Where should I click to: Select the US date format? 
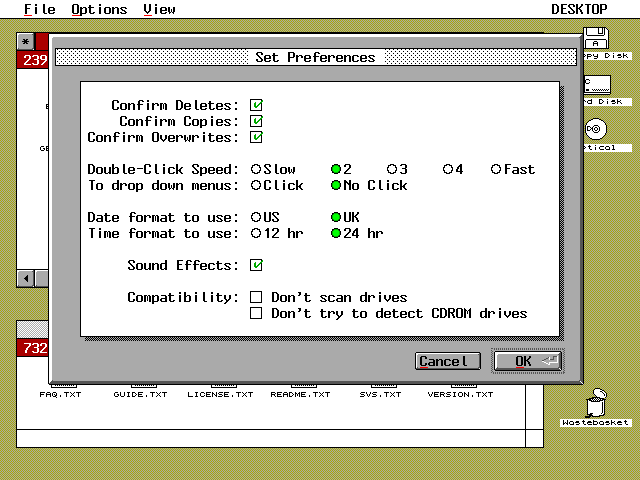click(x=257, y=217)
